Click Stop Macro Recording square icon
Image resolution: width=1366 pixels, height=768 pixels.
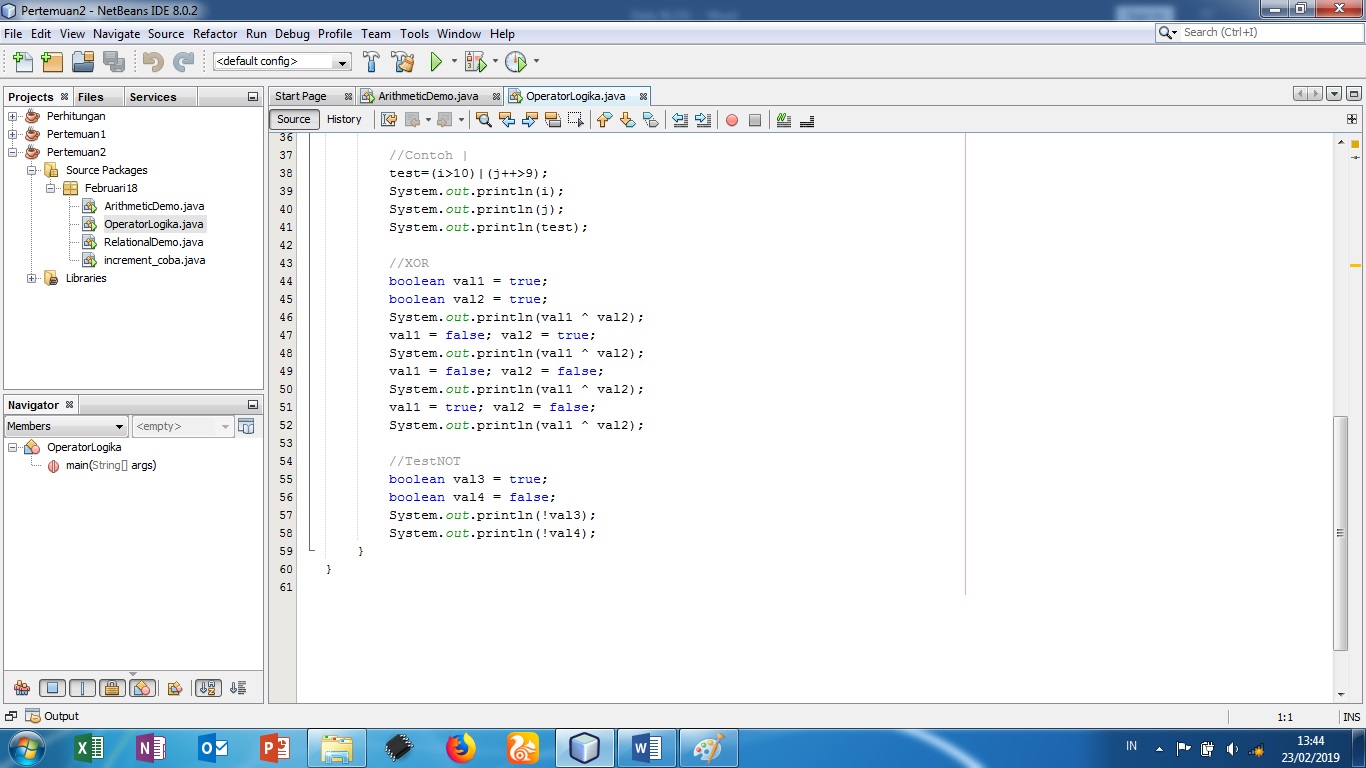[x=755, y=120]
